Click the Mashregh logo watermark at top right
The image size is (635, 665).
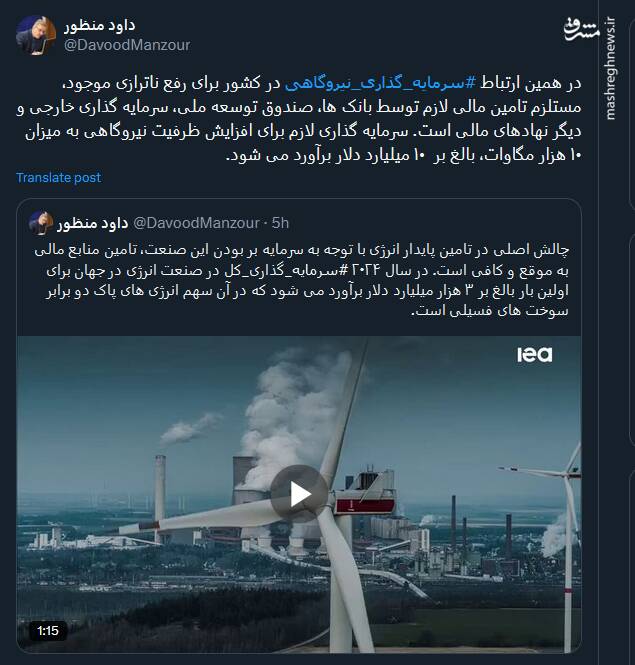580,29
